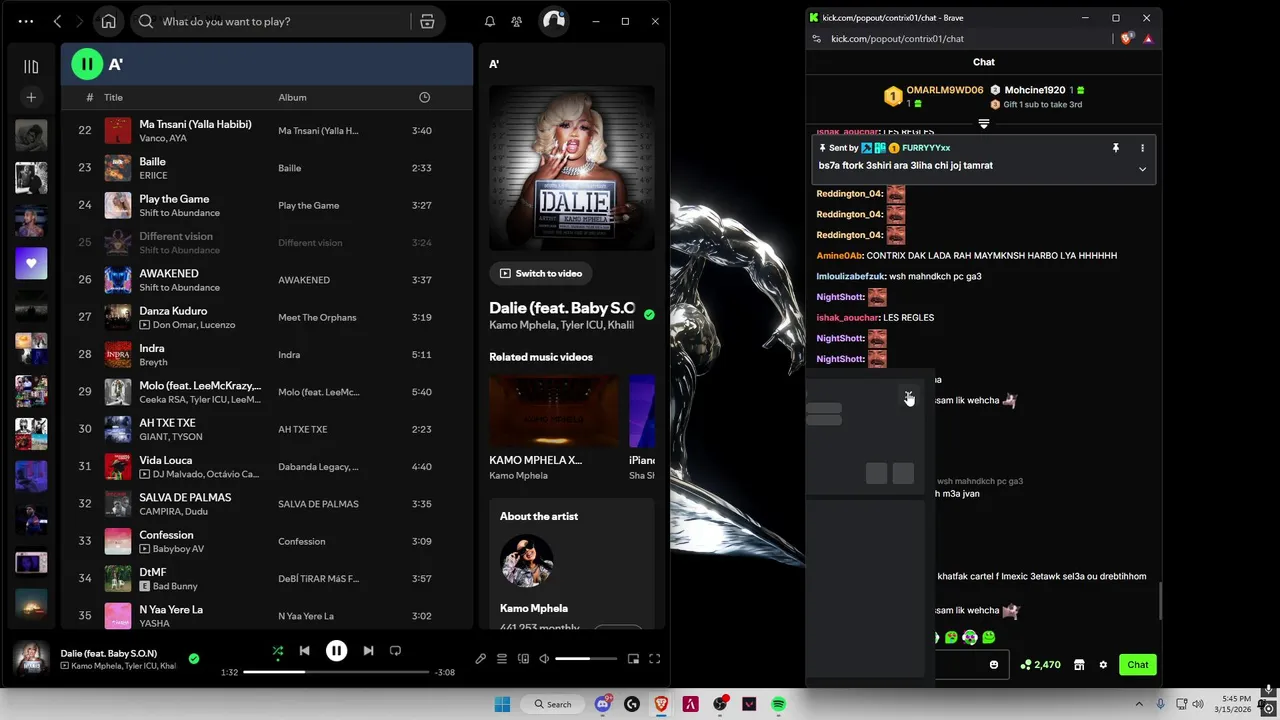Viewport: 1280px width, 720px height.
Task: Open Discord from the taskbar
Action: click(603, 704)
